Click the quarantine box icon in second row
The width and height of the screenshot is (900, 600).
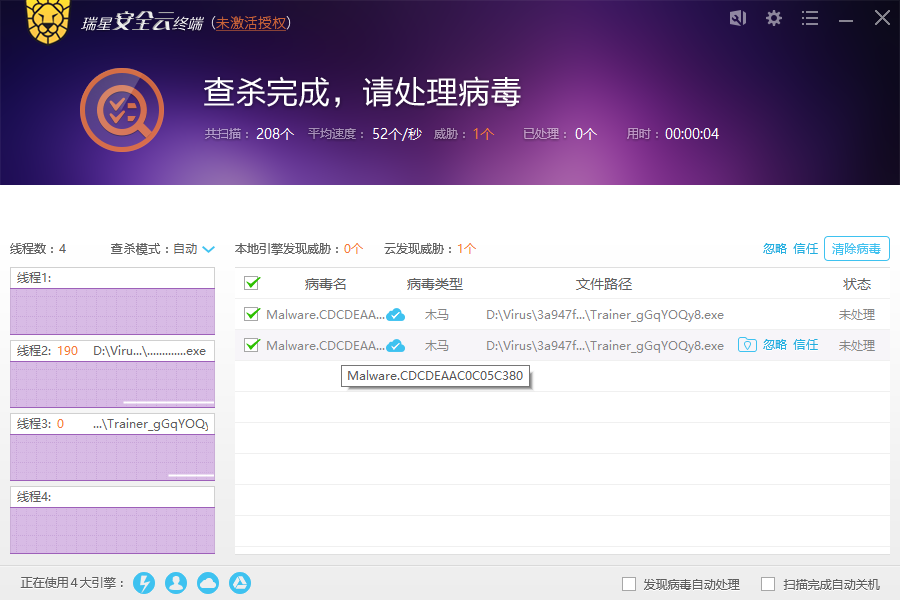(747, 345)
